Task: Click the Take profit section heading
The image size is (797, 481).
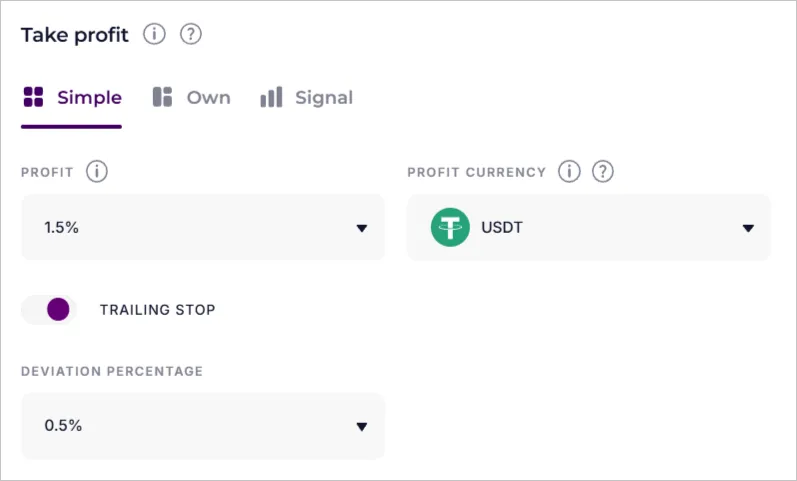Action: click(75, 35)
